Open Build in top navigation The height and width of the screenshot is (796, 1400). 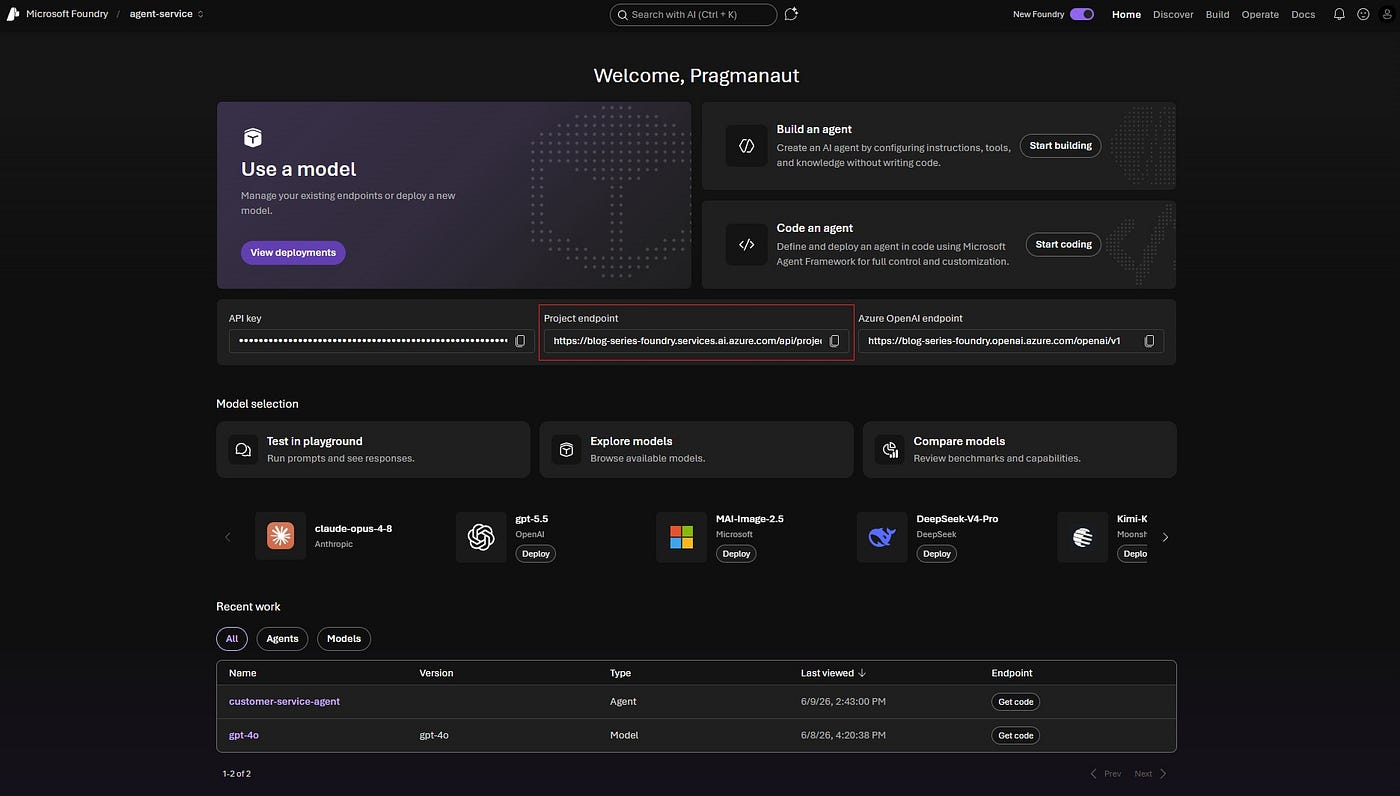click(1217, 14)
